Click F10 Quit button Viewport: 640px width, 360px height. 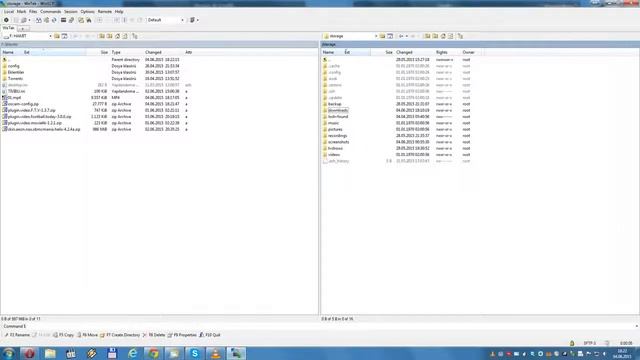click(210, 335)
